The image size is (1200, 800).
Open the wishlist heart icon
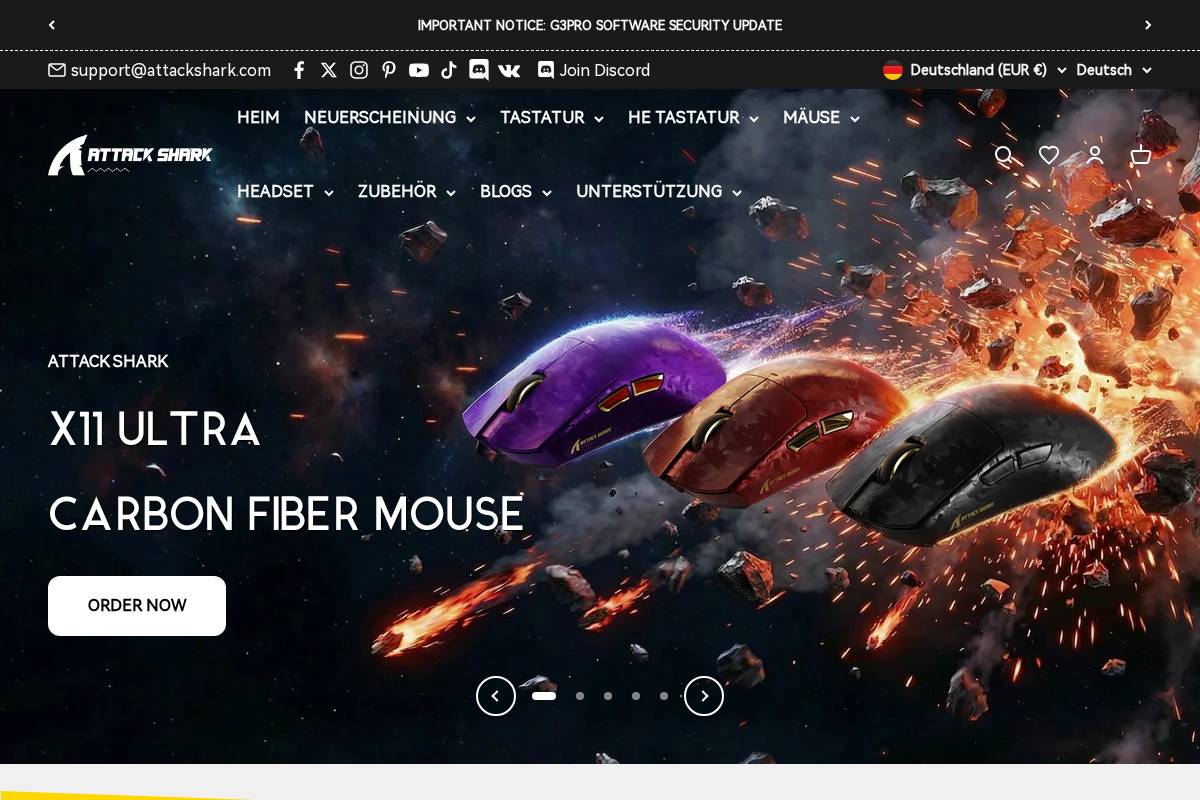point(1049,155)
